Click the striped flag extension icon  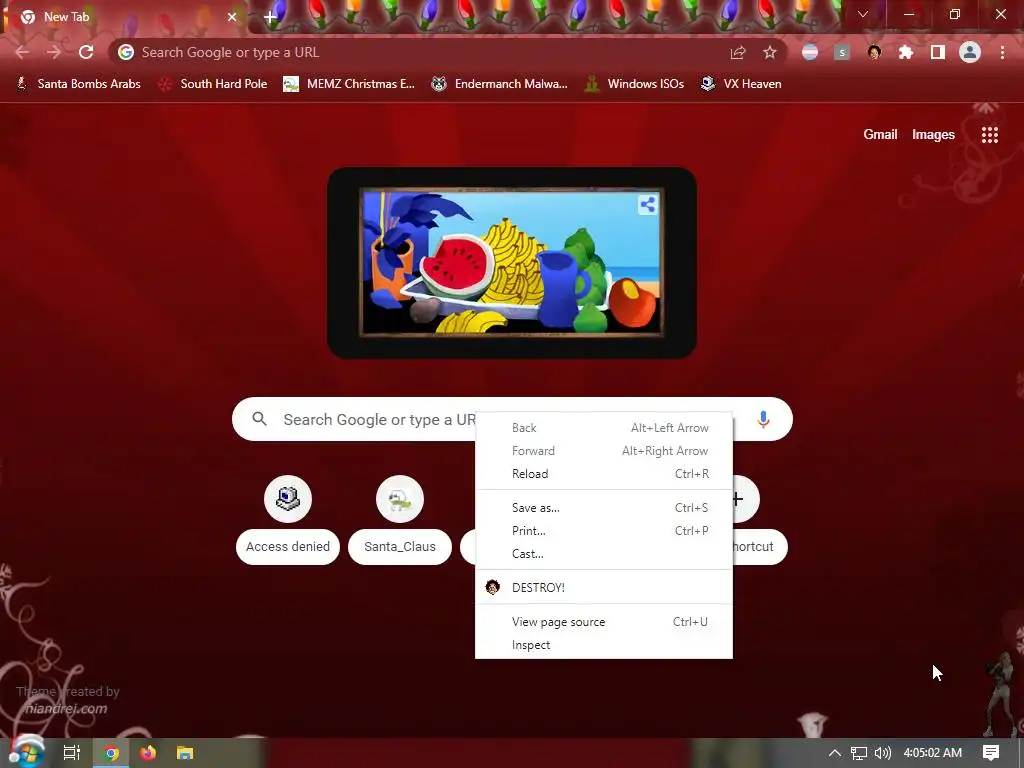tap(810, 52)
